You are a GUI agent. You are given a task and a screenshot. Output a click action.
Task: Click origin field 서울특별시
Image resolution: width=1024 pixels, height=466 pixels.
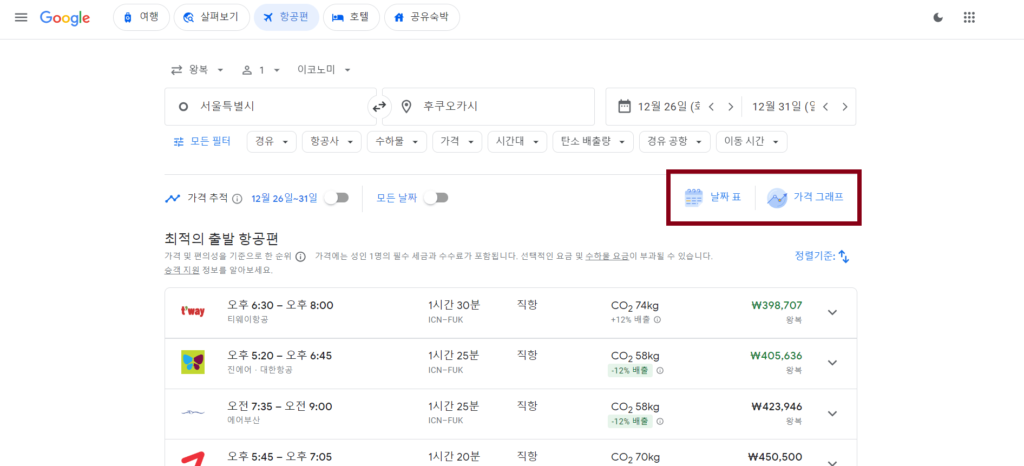[270, 106]
